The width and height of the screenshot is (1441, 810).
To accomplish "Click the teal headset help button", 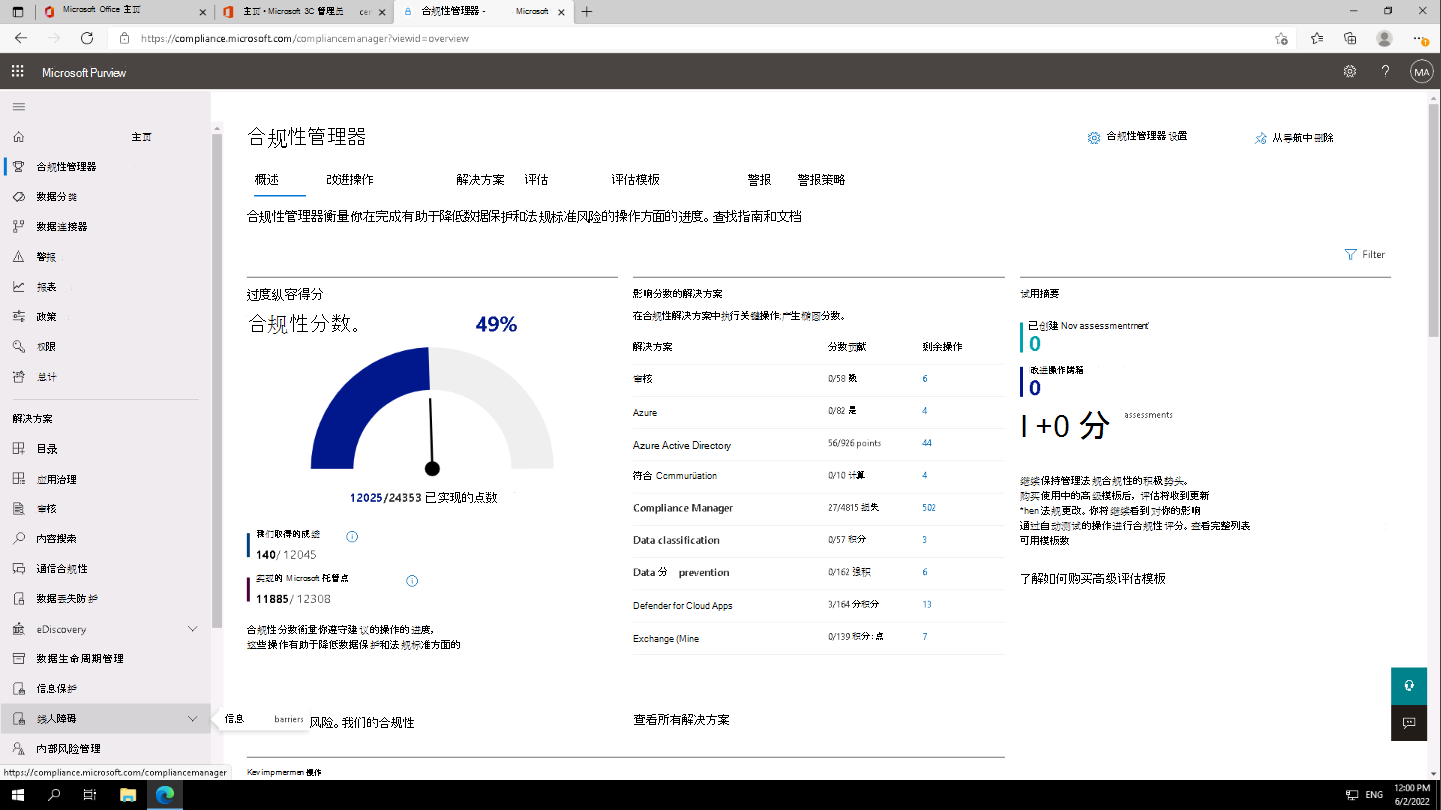I will (x=1408, y=686).
